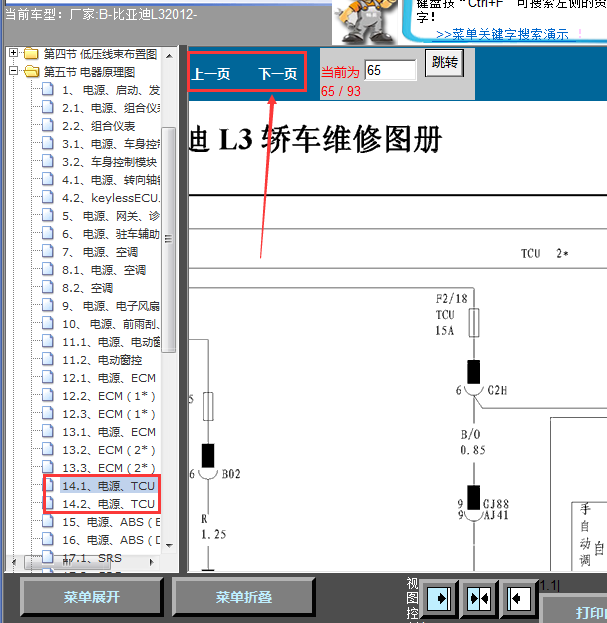The image size is (607, 623).
Task: Open tree item 1、电源、启动、发
Action: tap(111, 90)
